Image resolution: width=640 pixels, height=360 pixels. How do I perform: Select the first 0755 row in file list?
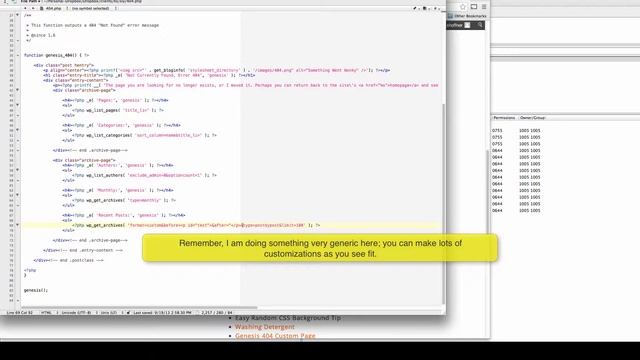[516, 131]
